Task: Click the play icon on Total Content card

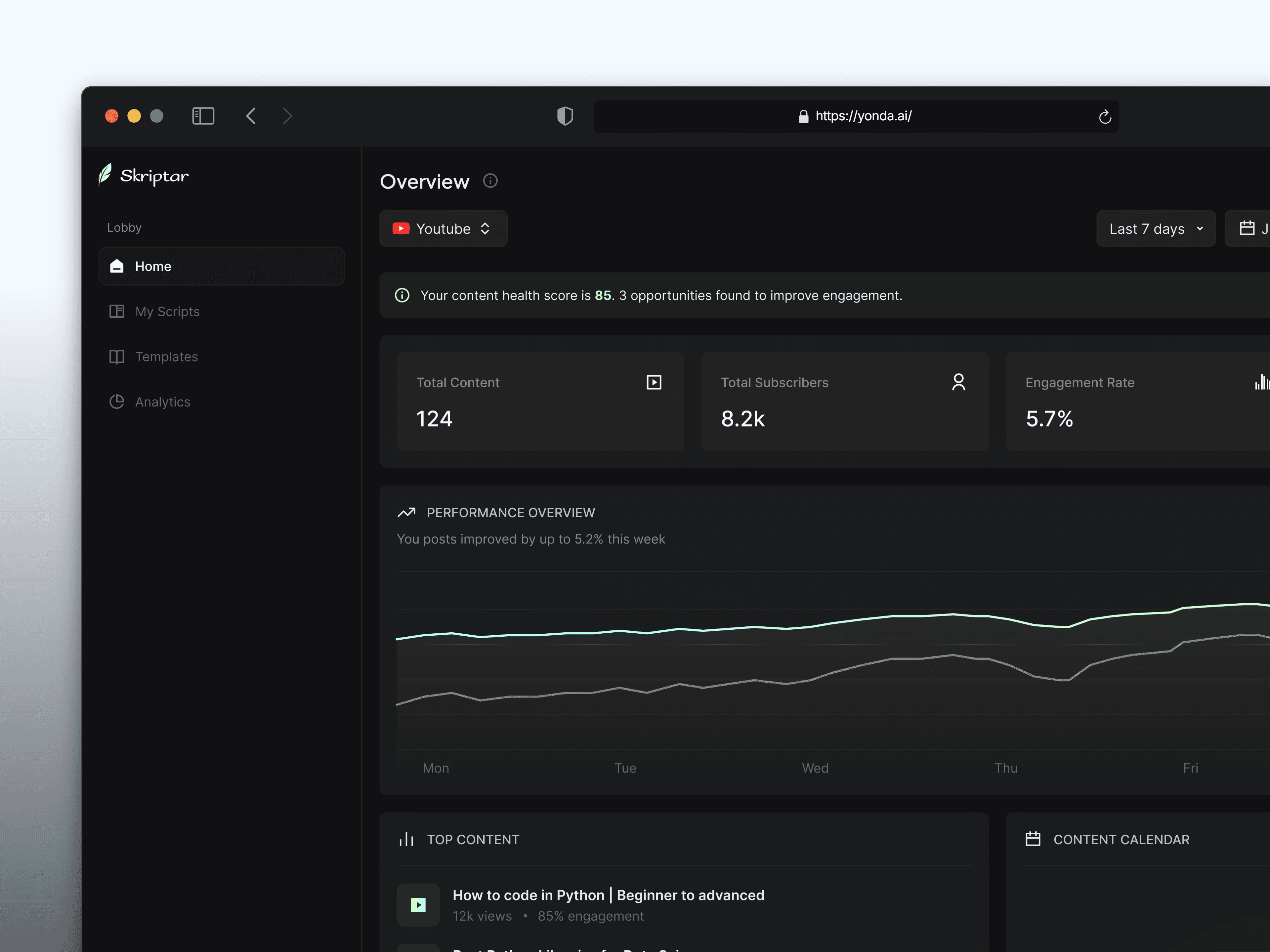Action: coord(654,382)
